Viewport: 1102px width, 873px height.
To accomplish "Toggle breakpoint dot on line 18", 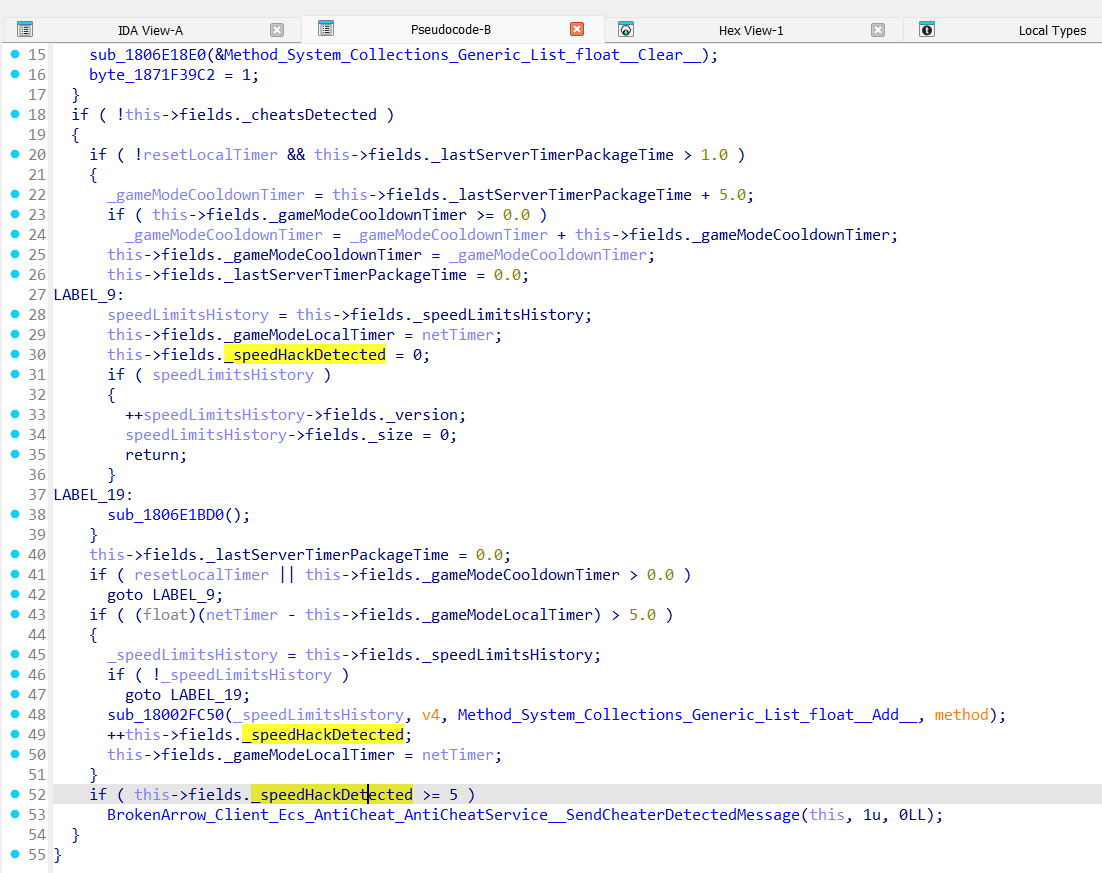I will [15, 114].
